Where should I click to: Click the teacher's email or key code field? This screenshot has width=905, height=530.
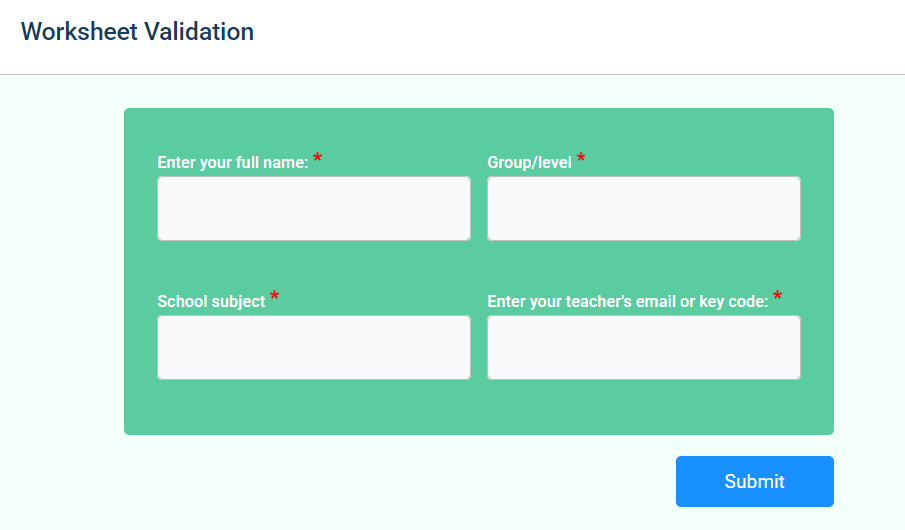(x=643, y=347)
